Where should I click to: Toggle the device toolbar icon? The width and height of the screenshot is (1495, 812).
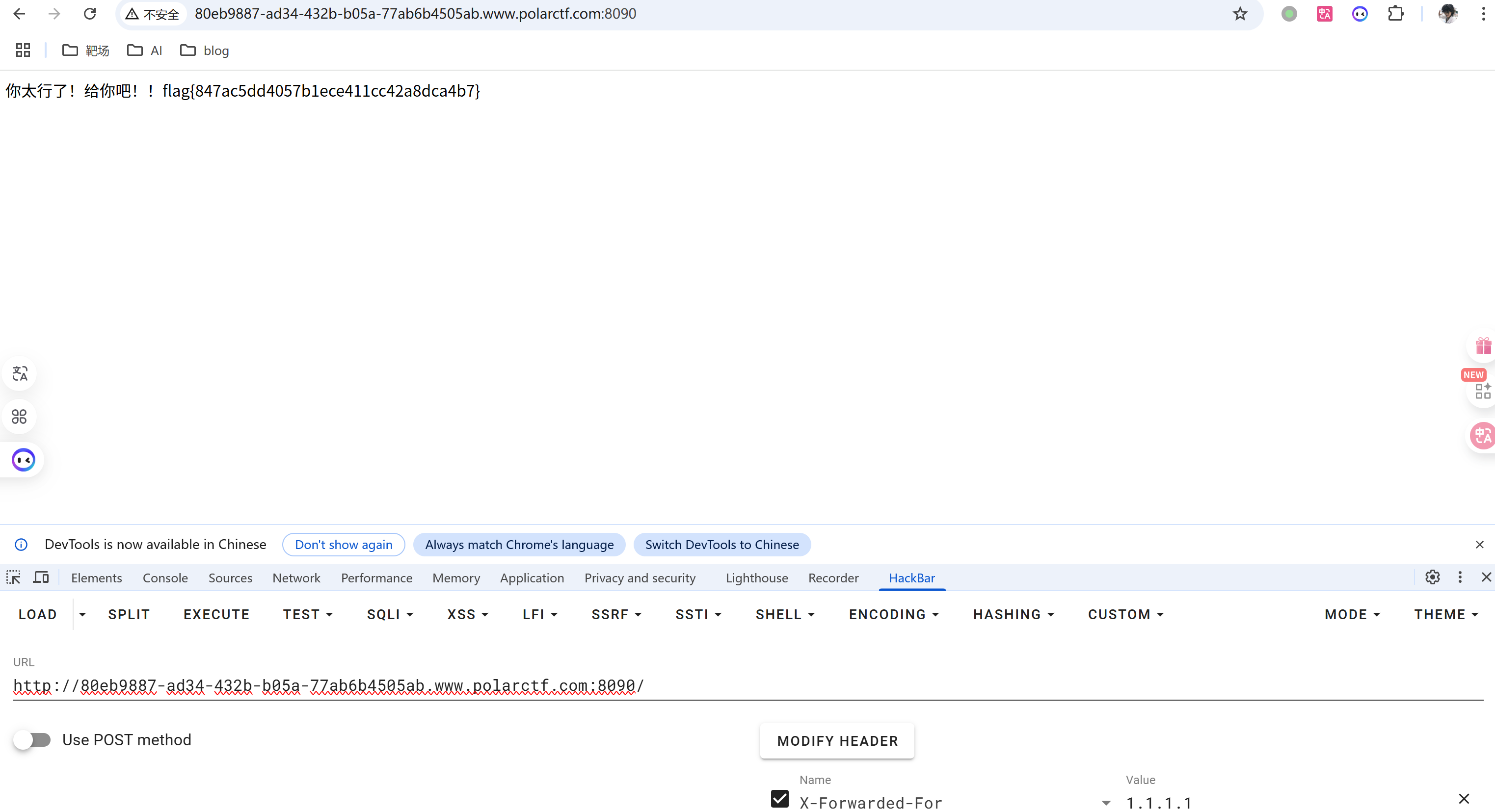41,577
